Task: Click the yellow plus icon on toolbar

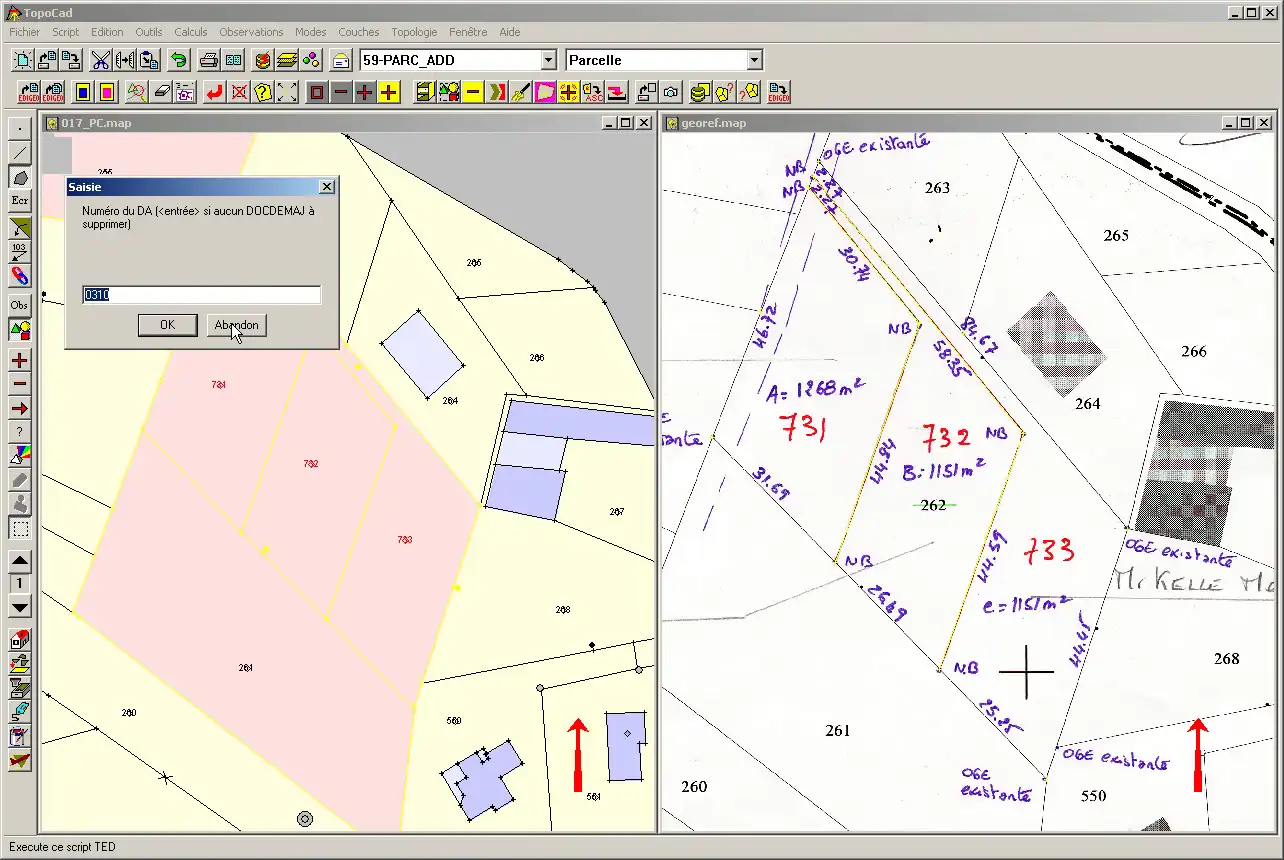Action: pos(389,92)
